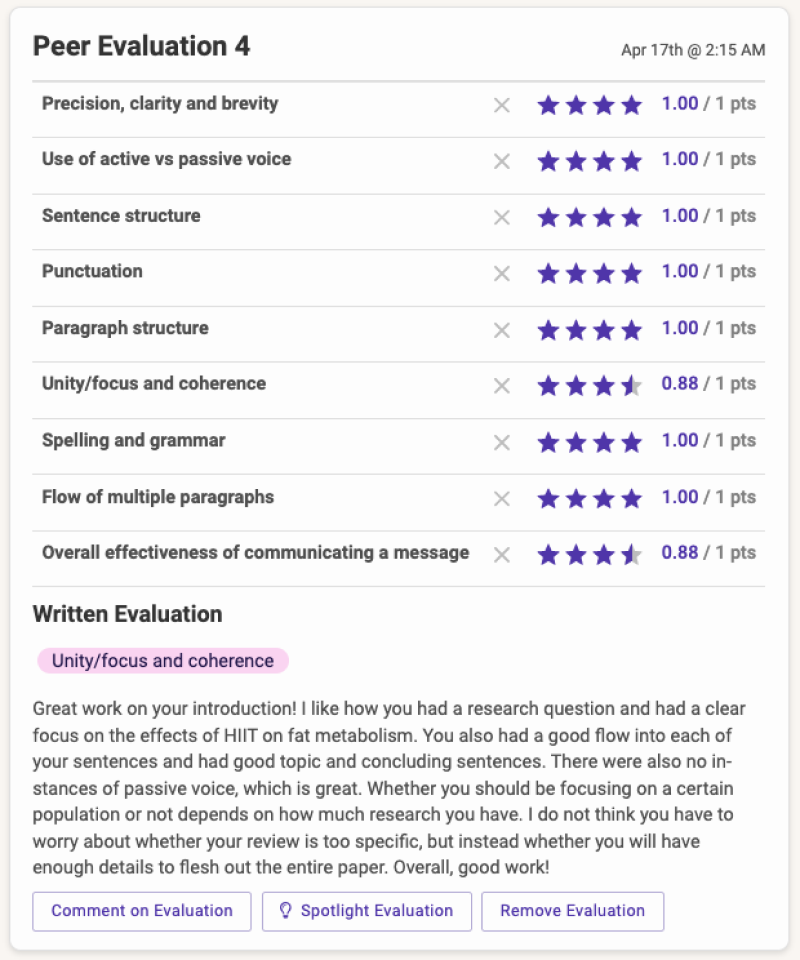
Task: Click the 1.00 score for Spelling and grammar
Action: (x=680, y=441)
